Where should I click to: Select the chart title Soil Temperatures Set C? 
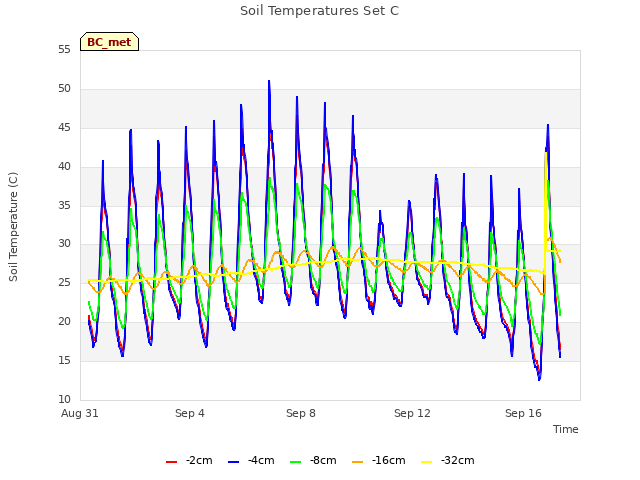pyautogui.click(x=320, y=11)
